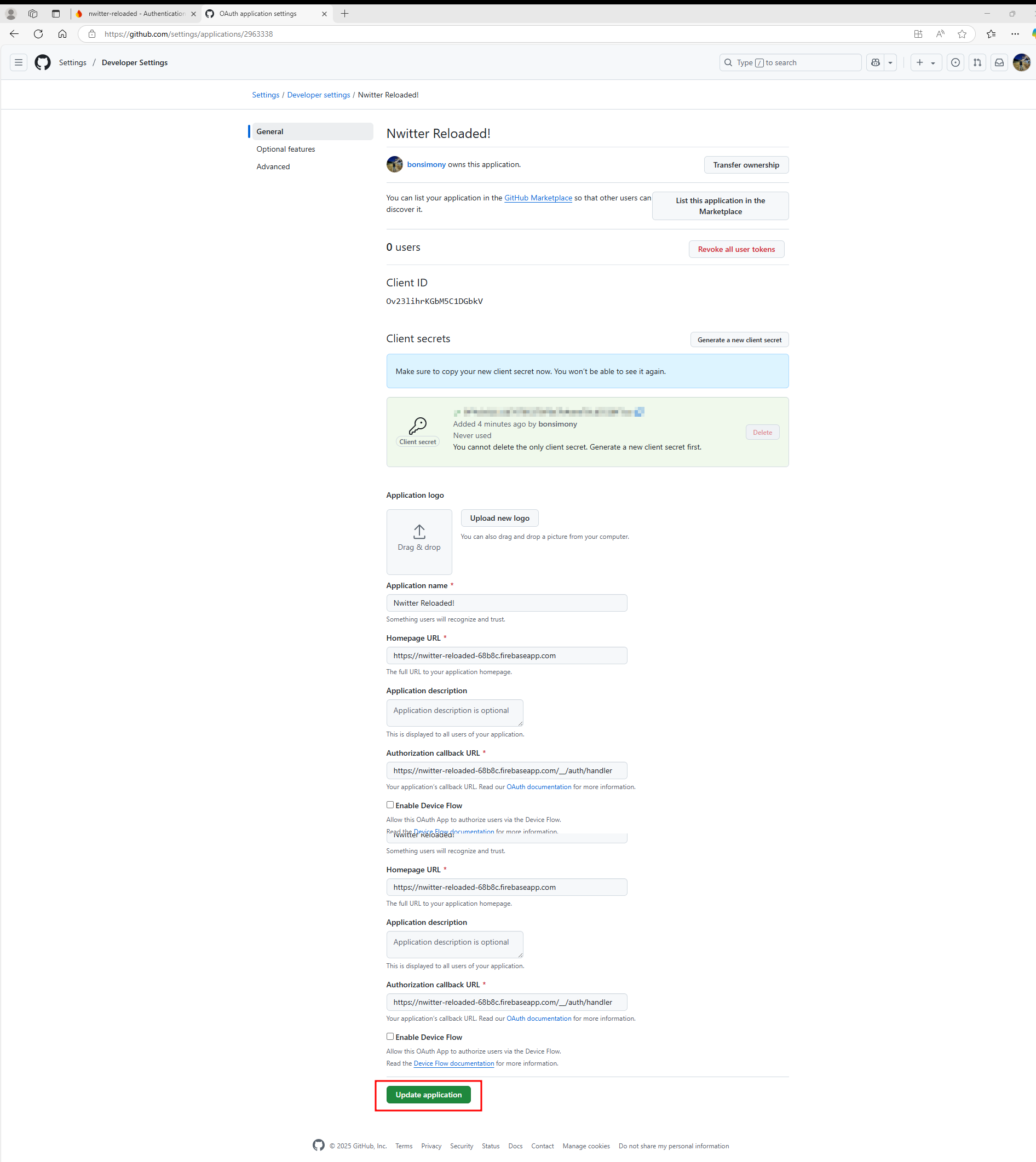Screen dimensions: 1036x1162
Task: Open the tab actions menu icon
Action: click(56, 14)
